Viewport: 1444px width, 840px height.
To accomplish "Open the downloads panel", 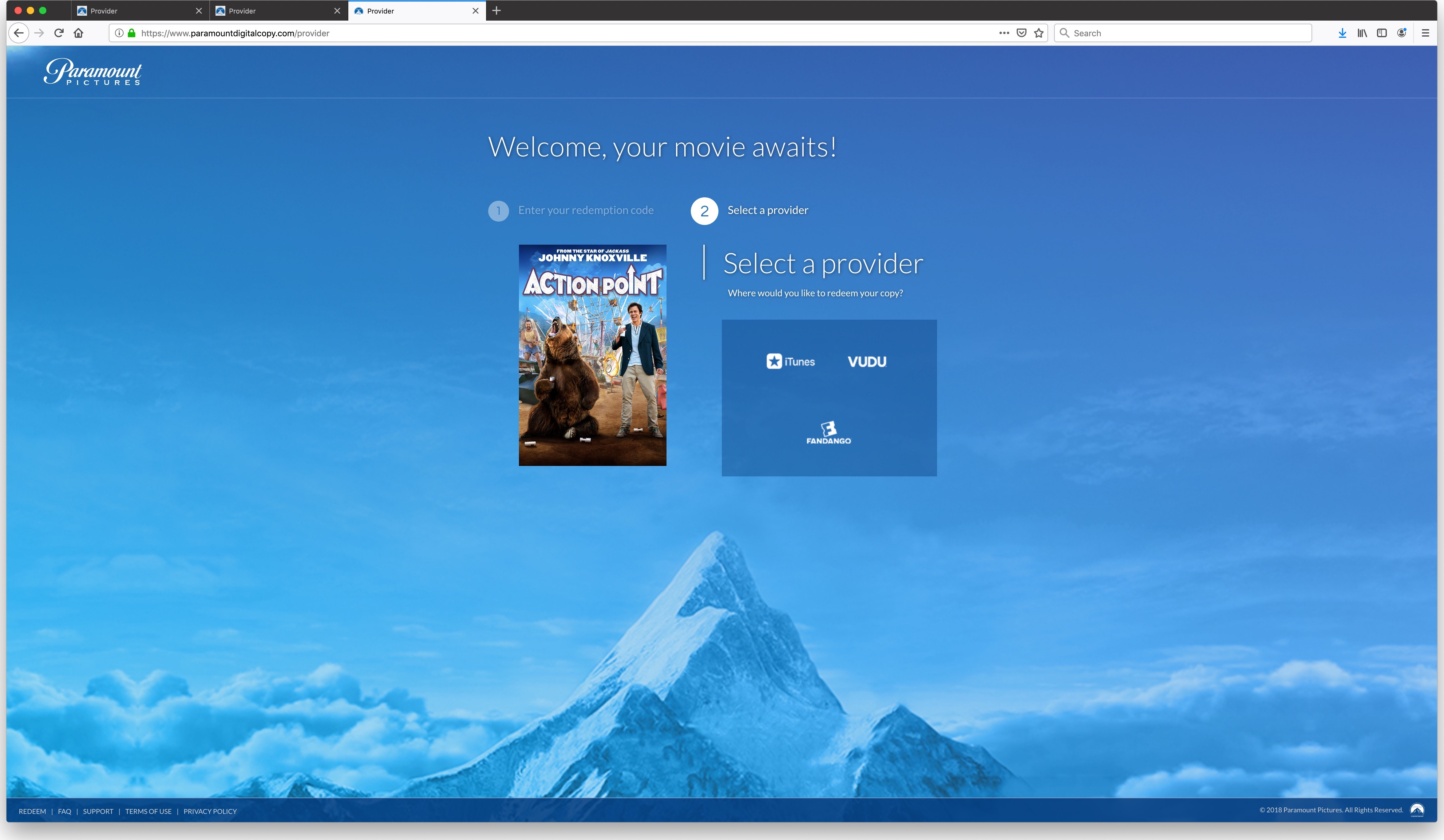I will tap(1342, 33).
